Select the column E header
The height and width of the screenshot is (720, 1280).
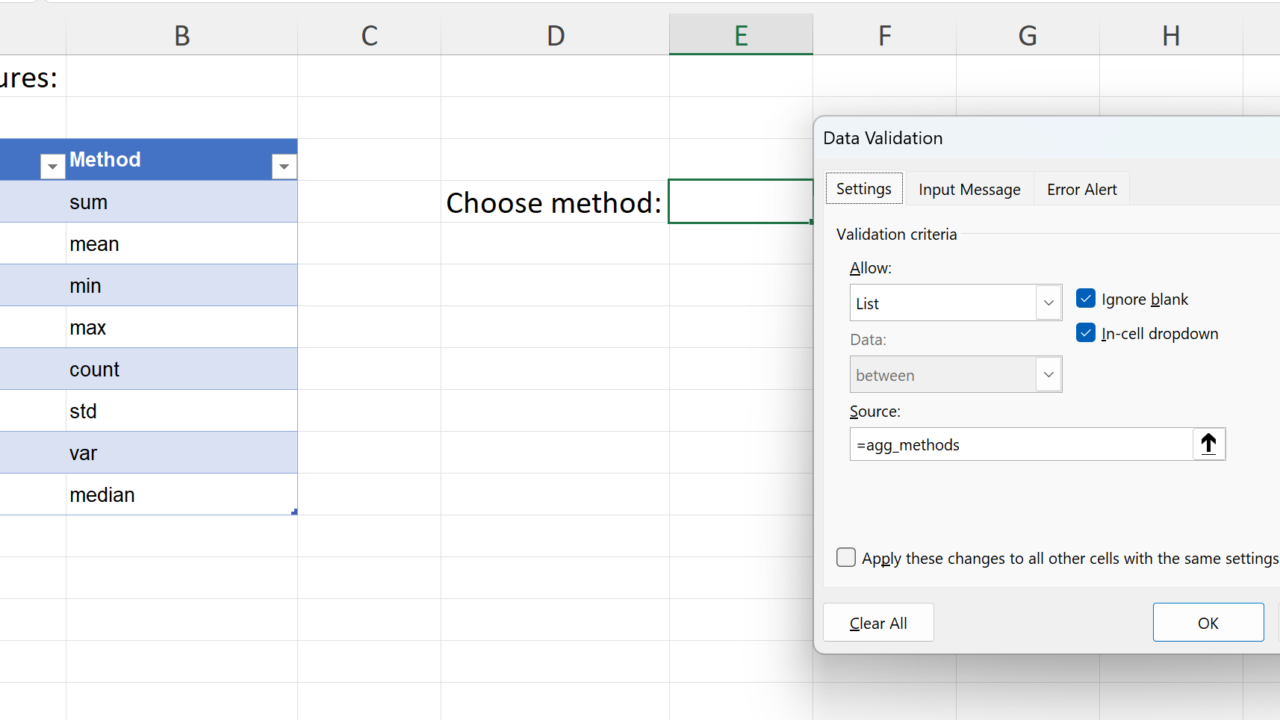click(740, 36)
